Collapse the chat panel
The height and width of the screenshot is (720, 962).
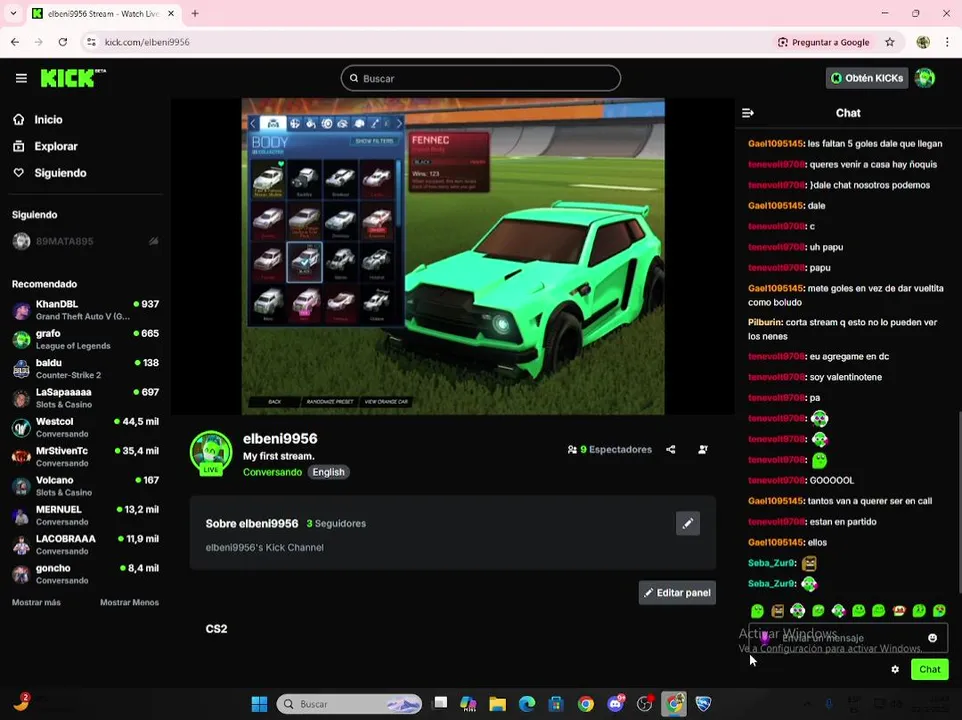click(748, 113)
